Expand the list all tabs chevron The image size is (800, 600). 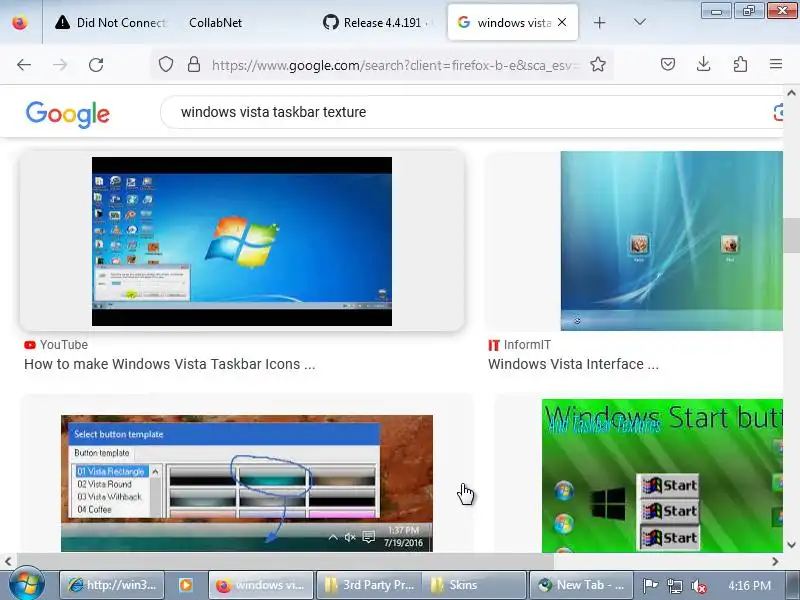pyautogui.click(x=639, y=22)
